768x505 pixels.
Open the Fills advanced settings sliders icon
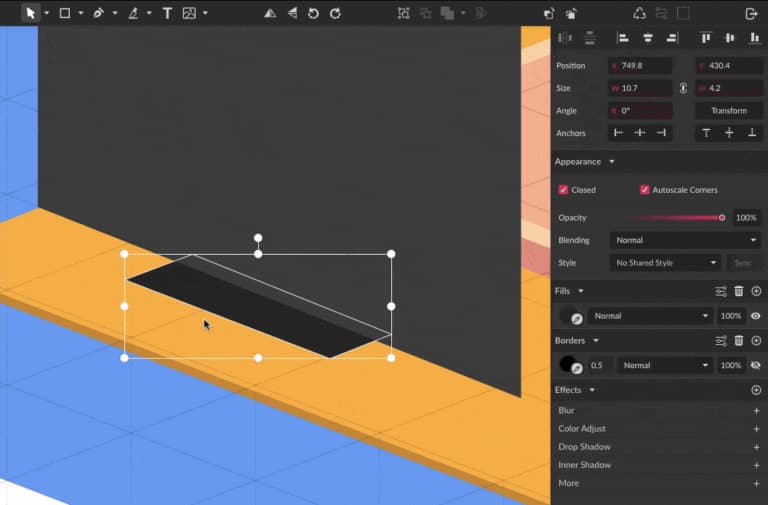click(x=721, y=291)
